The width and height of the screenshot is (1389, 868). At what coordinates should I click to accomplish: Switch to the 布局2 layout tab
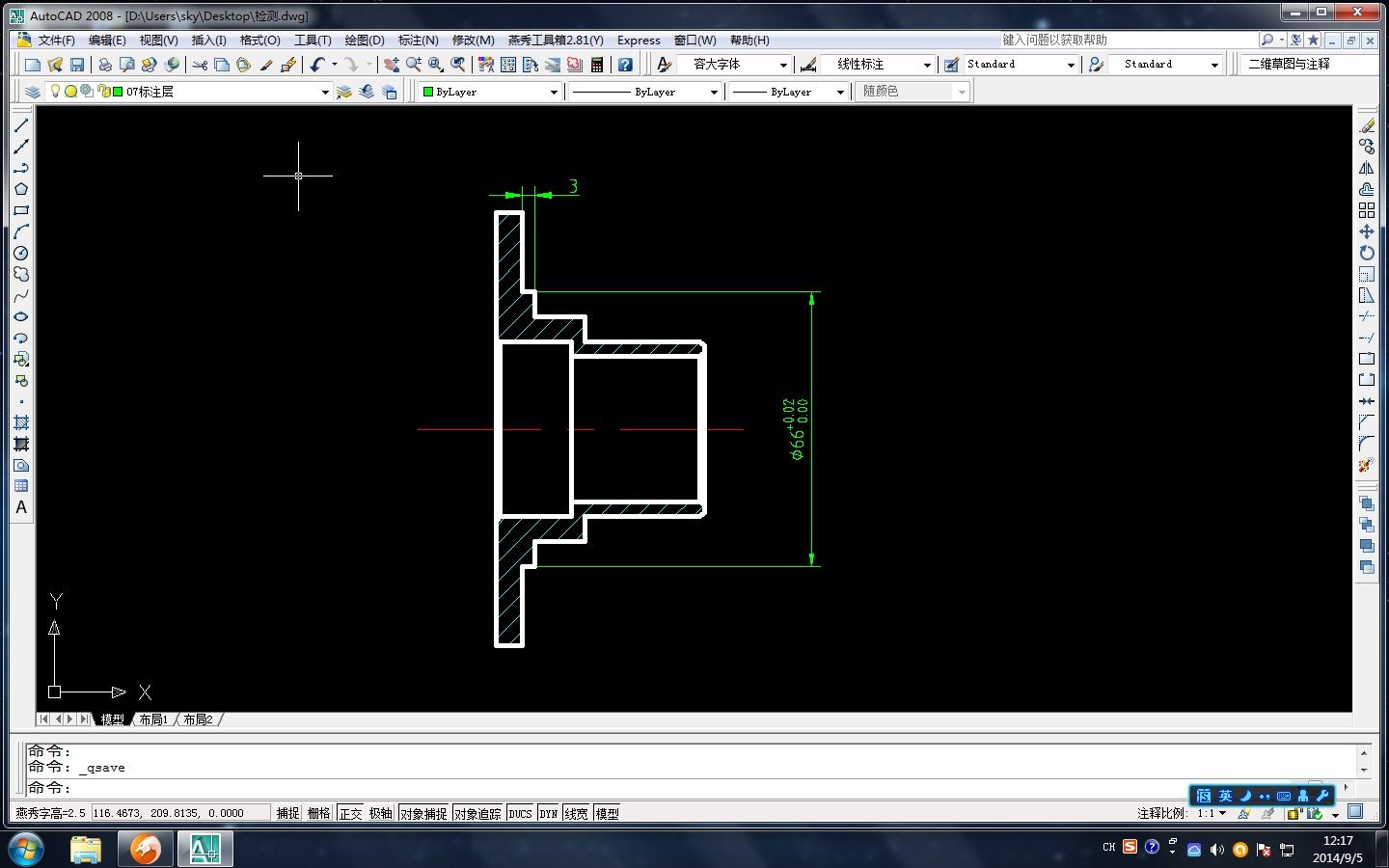198,719
